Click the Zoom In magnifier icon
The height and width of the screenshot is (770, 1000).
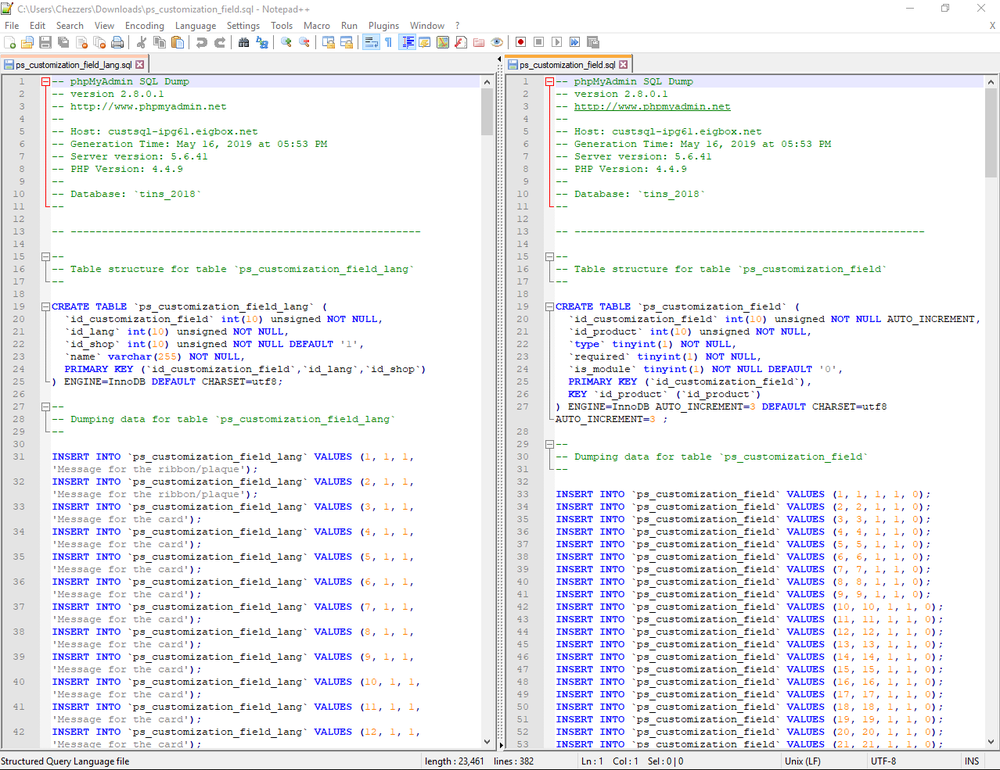point(286,42)
